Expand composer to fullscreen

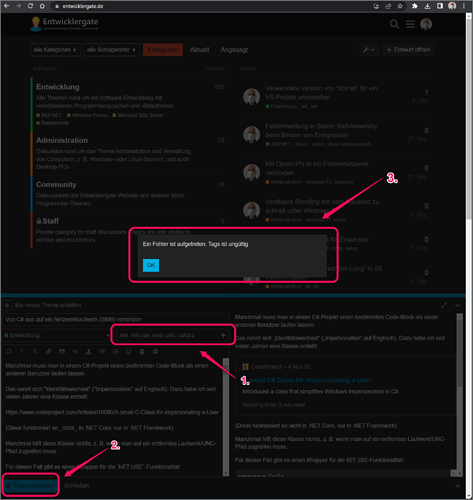click(444, 305)
